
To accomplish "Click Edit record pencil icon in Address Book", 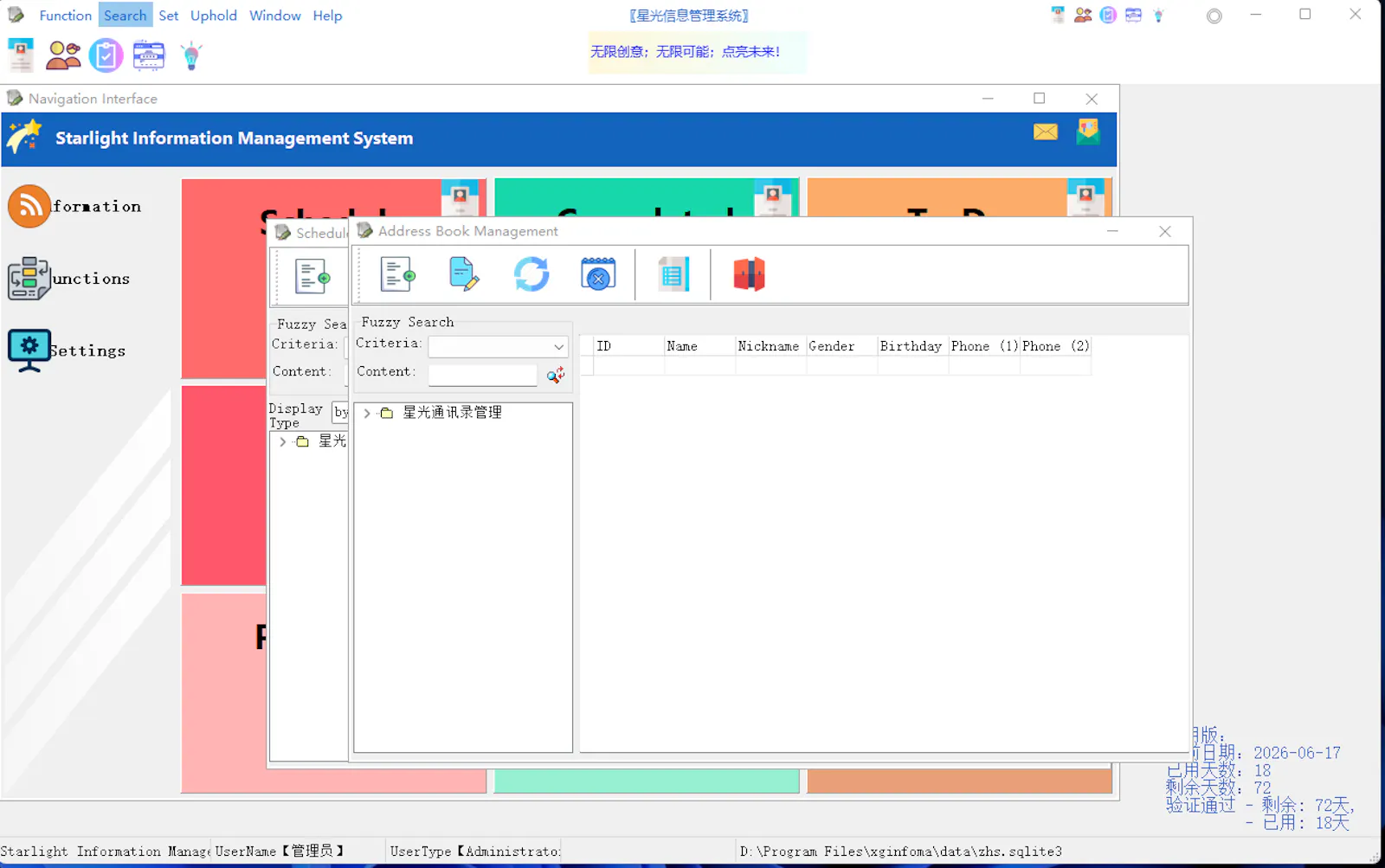I will click(x=464, y=274).
